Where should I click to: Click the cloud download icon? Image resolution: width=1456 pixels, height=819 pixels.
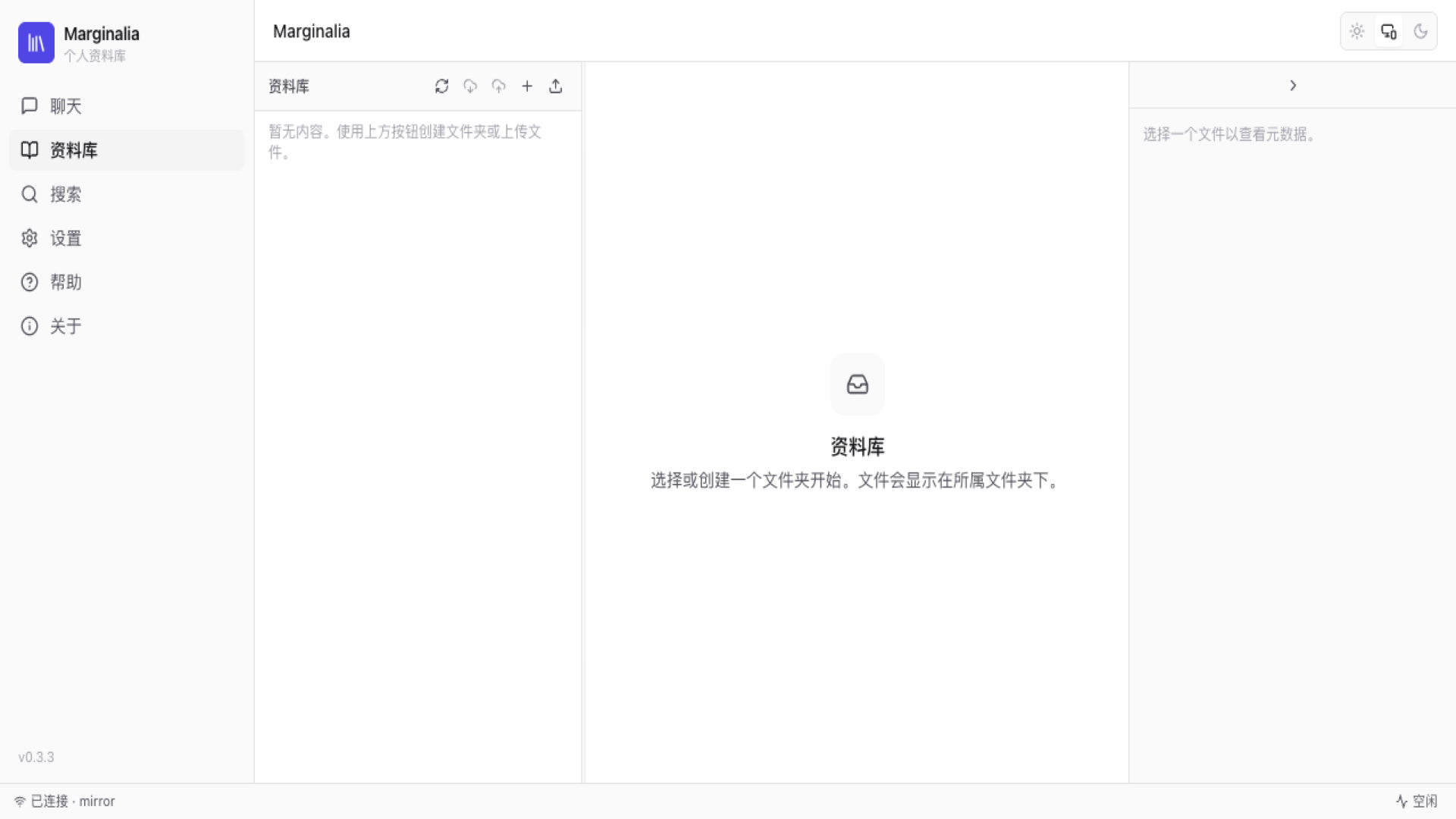click(470, 86)
